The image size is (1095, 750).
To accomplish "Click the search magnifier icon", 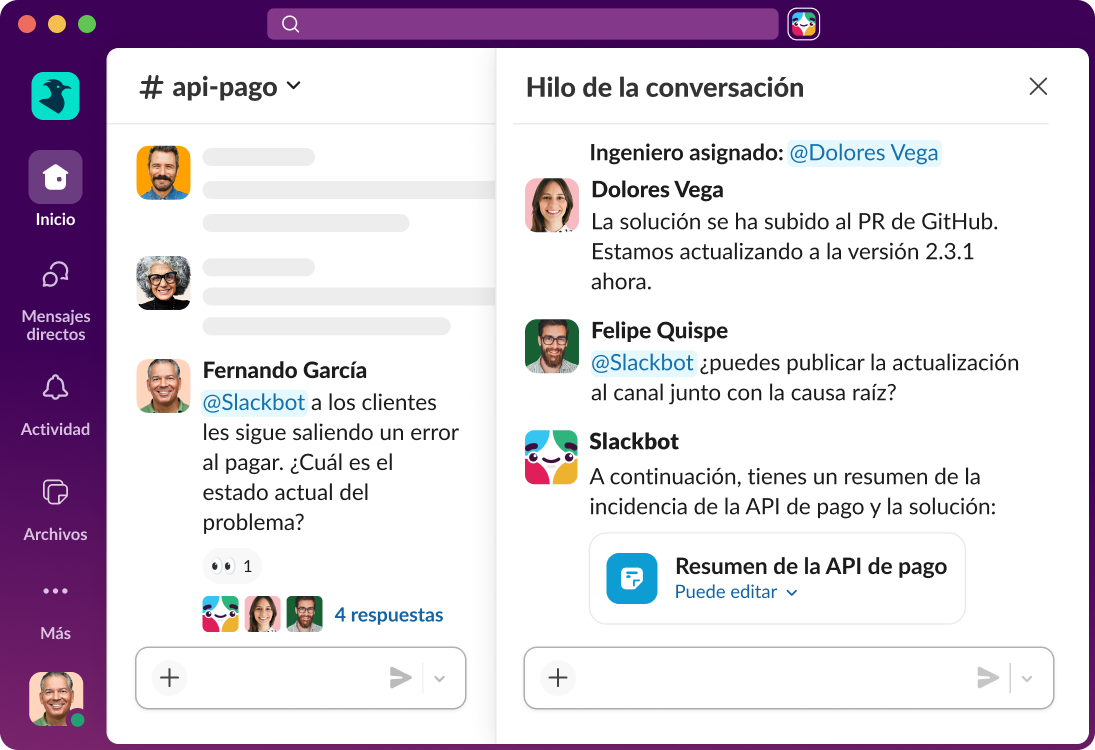I will (x=291, y=24).
